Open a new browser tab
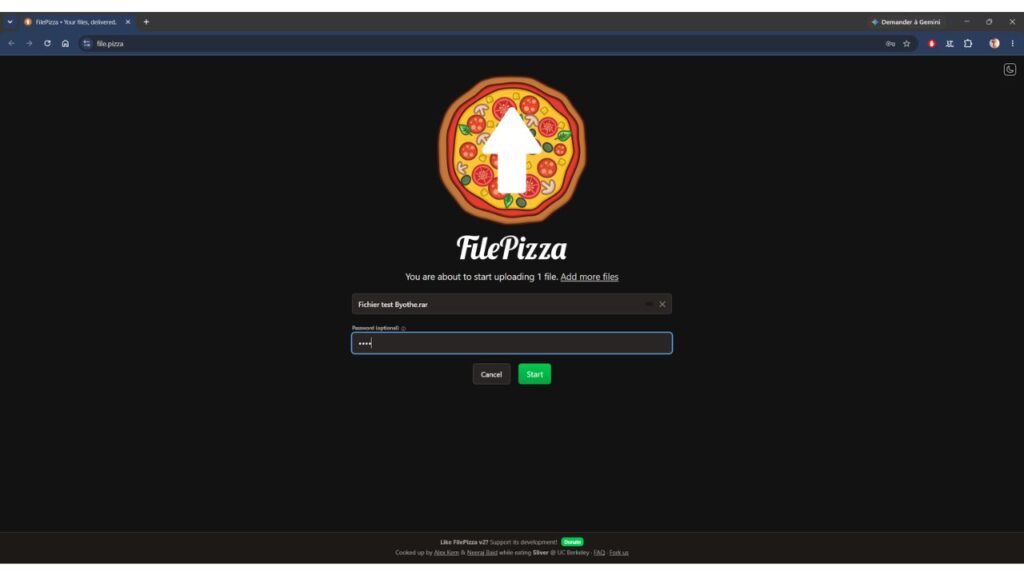Image resolution: width=1024 pixels, height=576 pixels. coord(146,22)
